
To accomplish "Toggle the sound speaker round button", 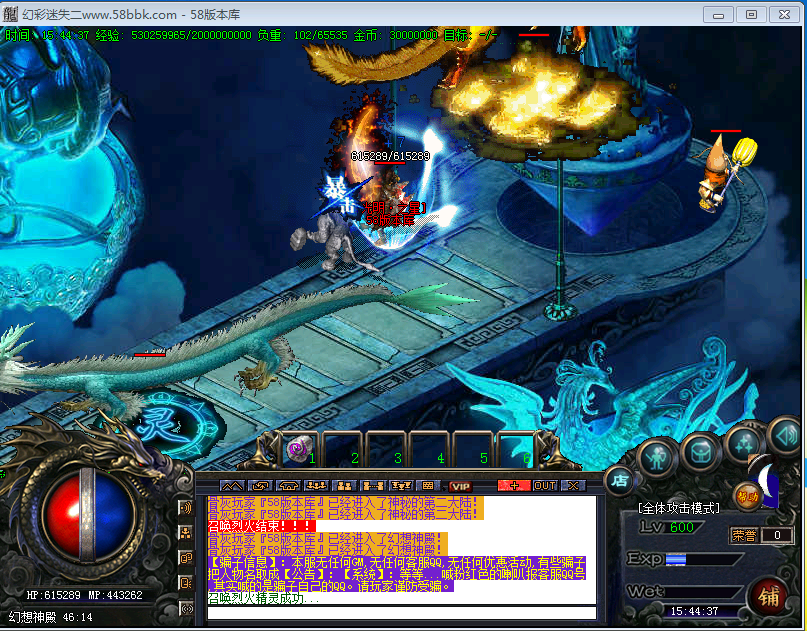I will 787,436.
